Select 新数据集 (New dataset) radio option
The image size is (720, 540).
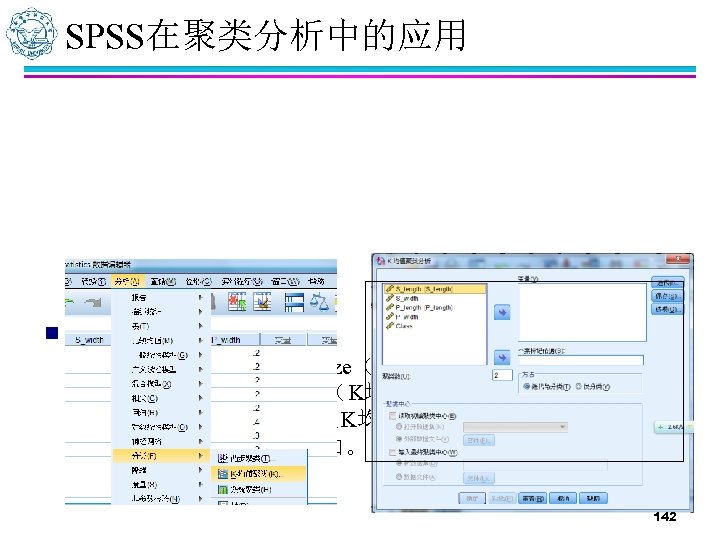pyautogui.click(x=416, y=464)
